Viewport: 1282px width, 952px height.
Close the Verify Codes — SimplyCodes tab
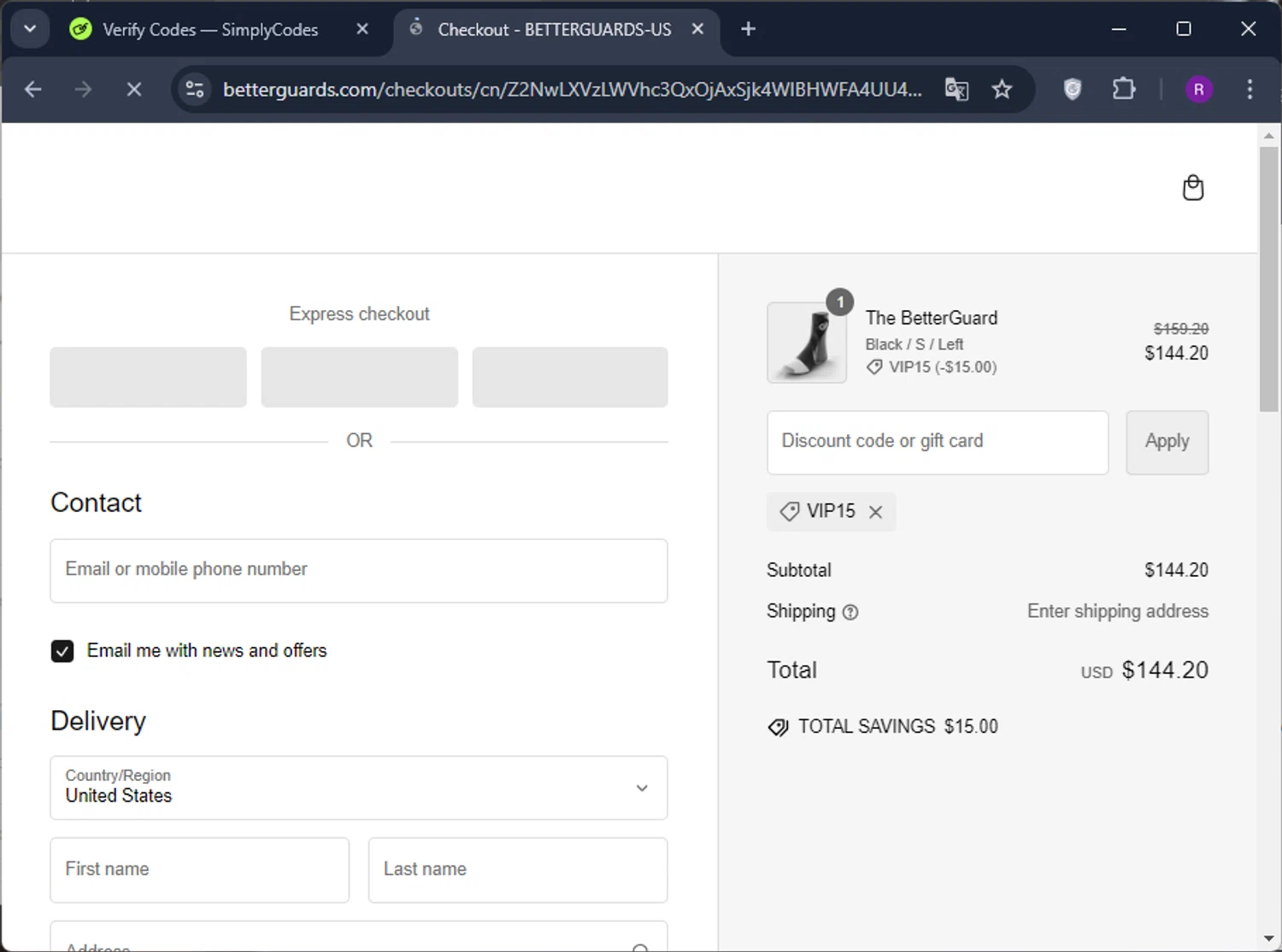click(362, 29)
